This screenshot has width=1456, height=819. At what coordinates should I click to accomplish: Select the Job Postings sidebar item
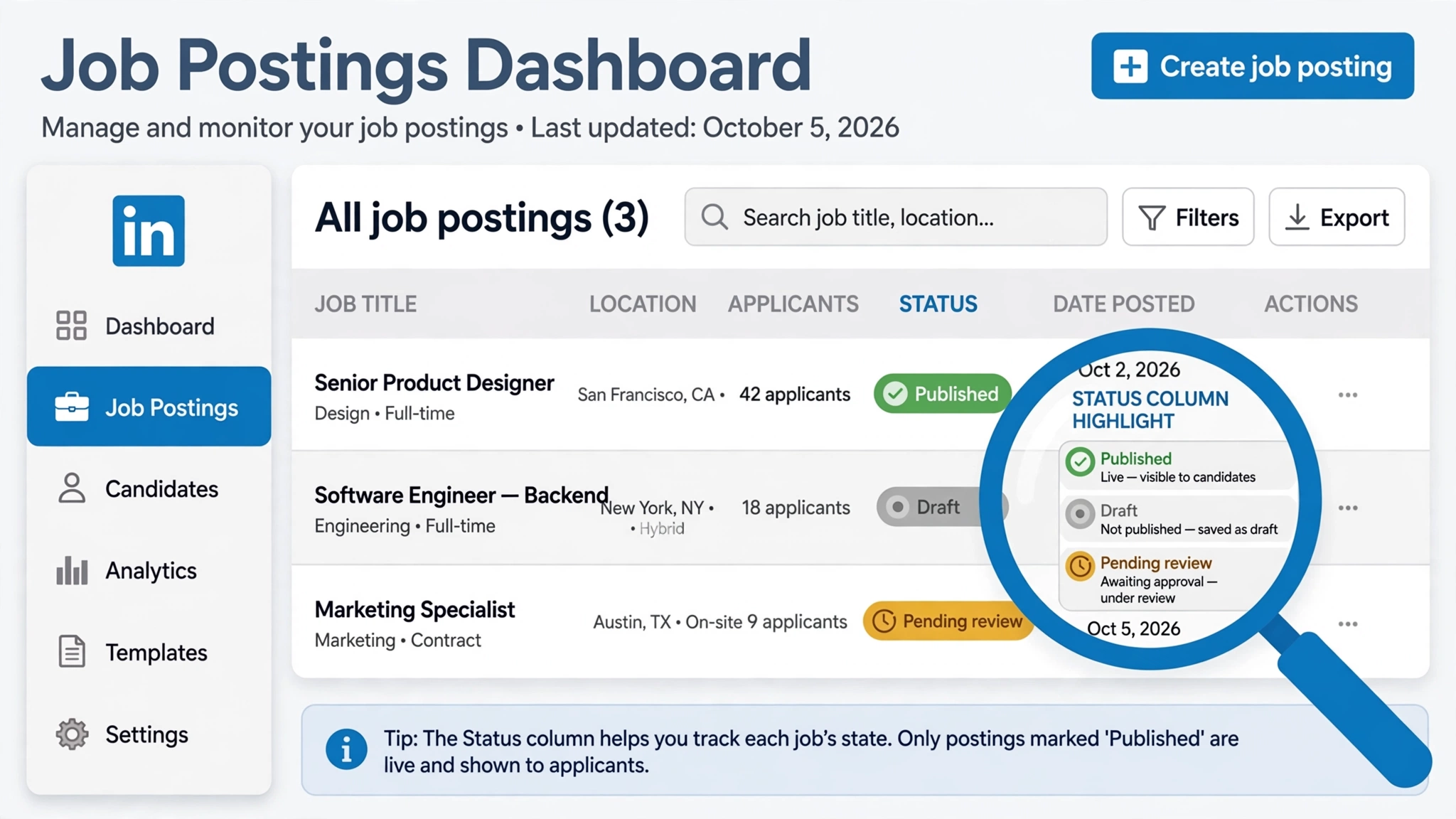click(149, 407)
